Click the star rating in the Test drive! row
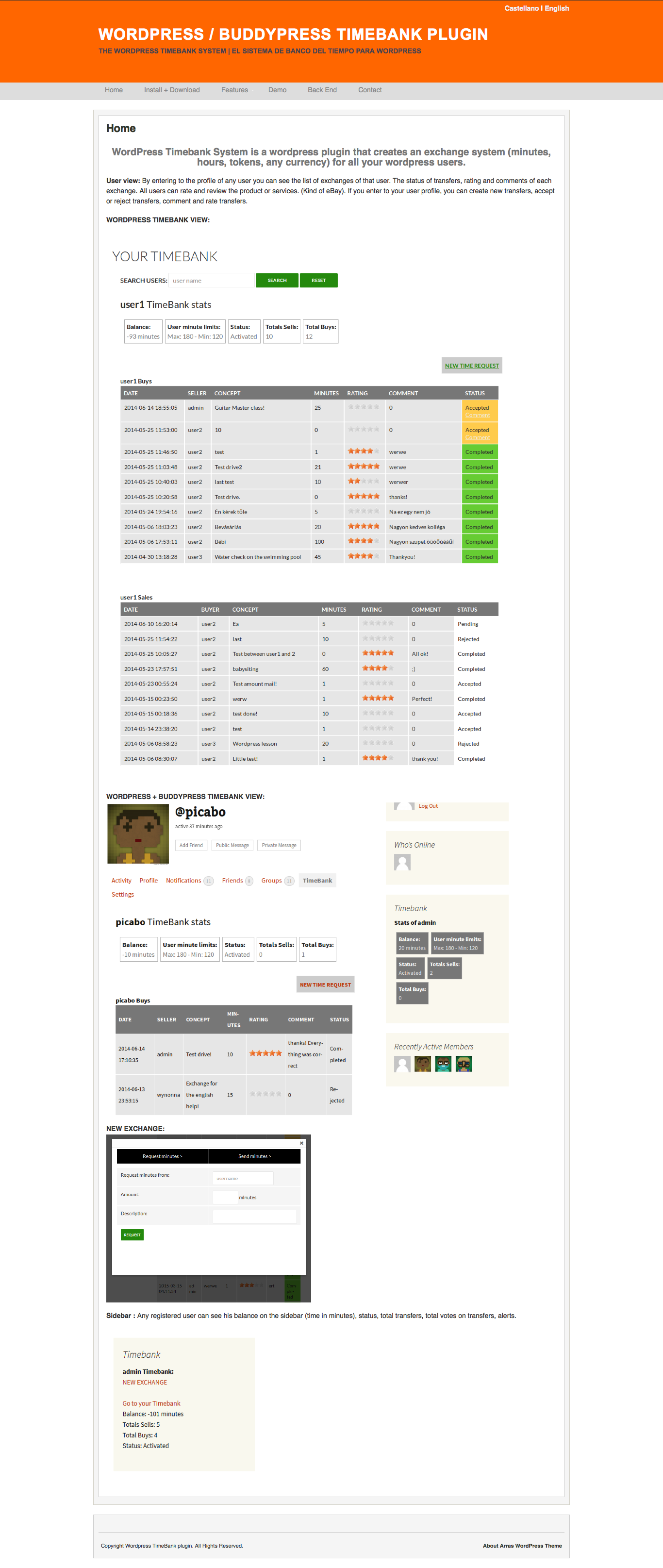Image resolution: width=663 pixels, height=1568 pixels. tap(265, 1053)
